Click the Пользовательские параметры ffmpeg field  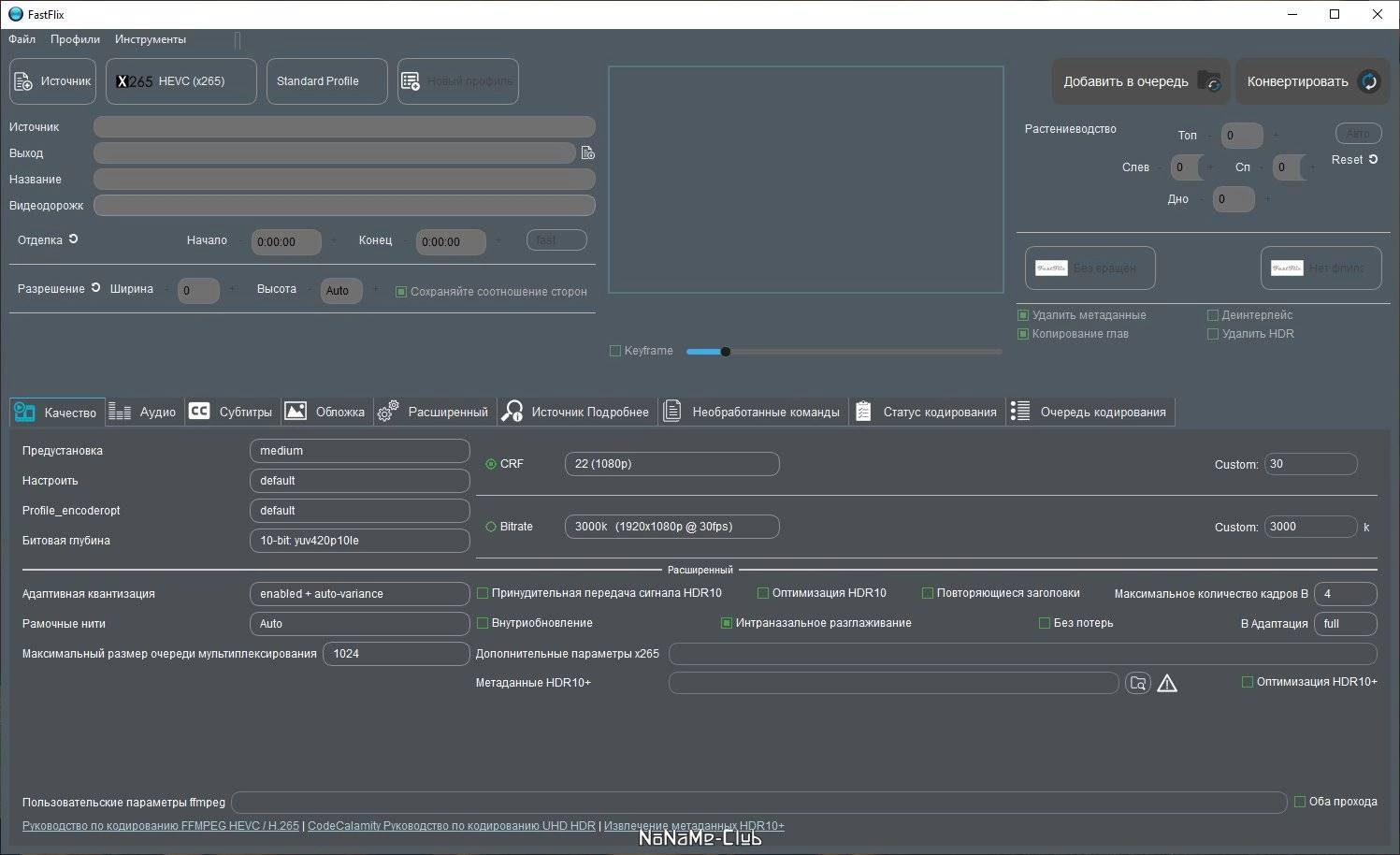pos(759,803)
